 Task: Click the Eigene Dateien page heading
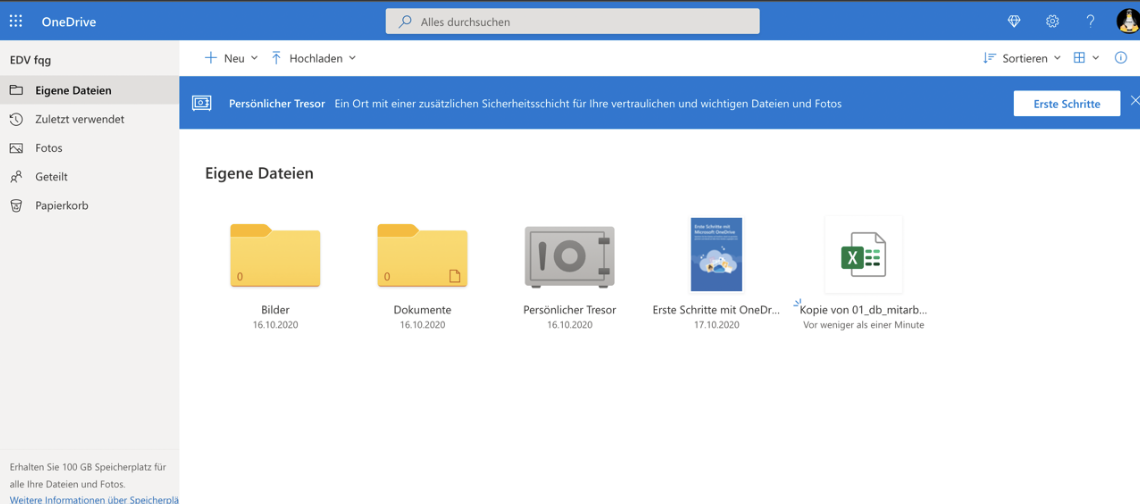(x=259, y=174)
